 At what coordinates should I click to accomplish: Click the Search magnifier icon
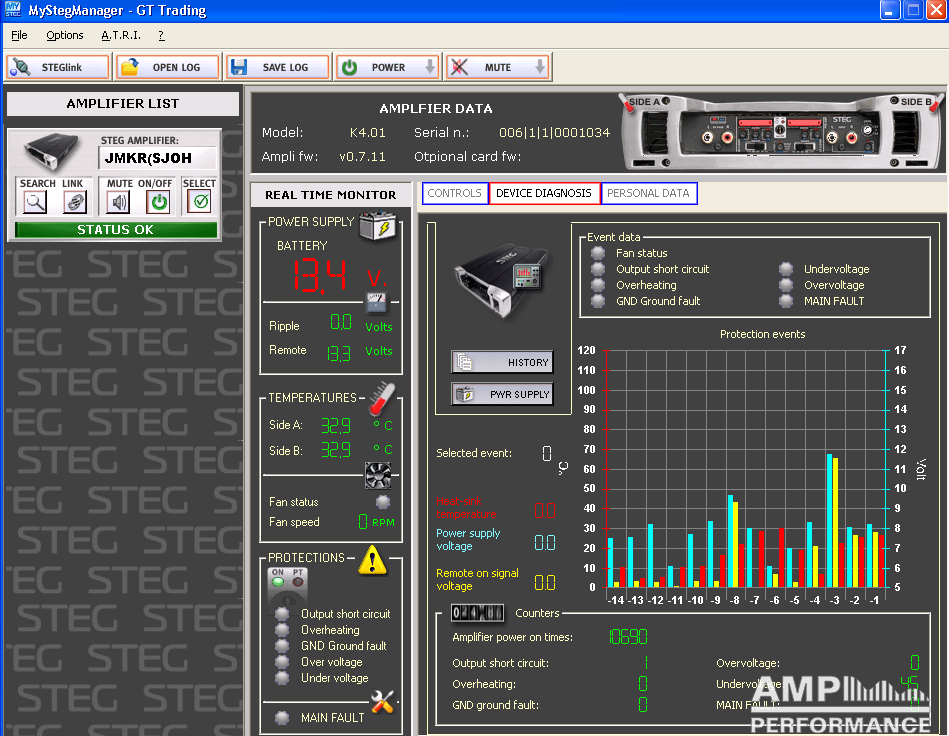[36, 202]
